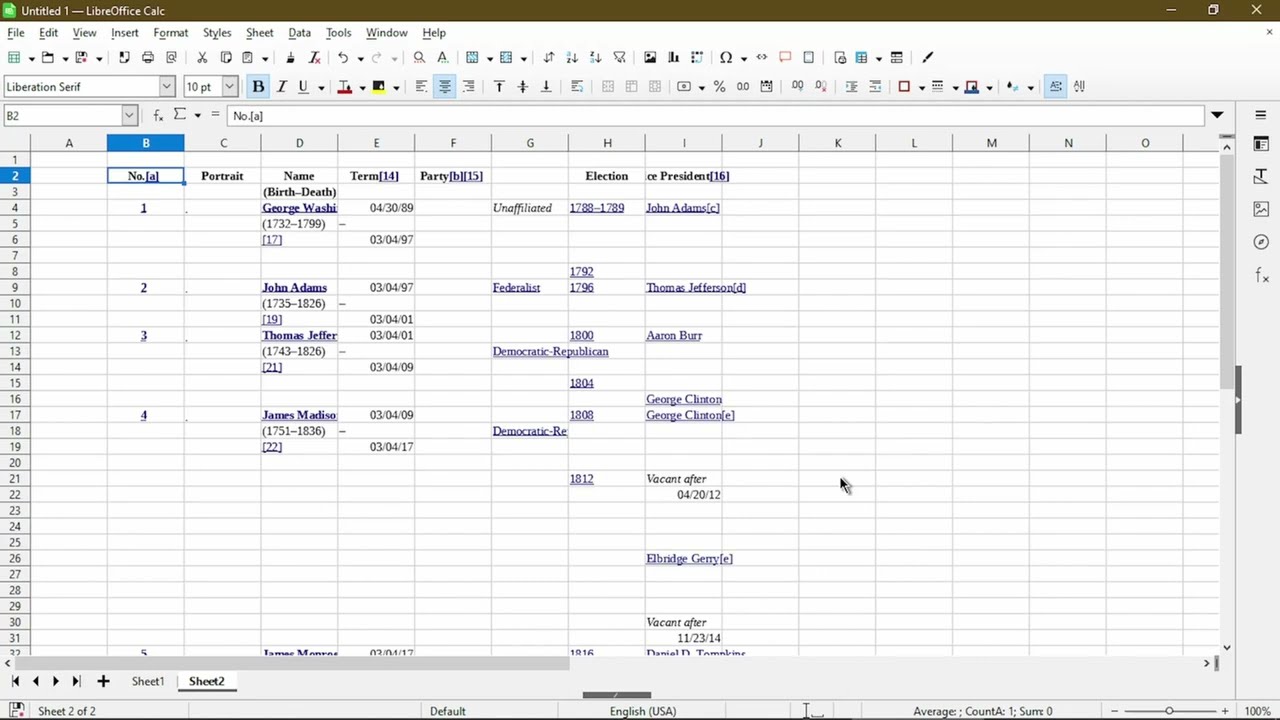Viewport: 1280px width, 720px height.
Task: Open the Sheet menu
Action: click(x=259, y=32)
